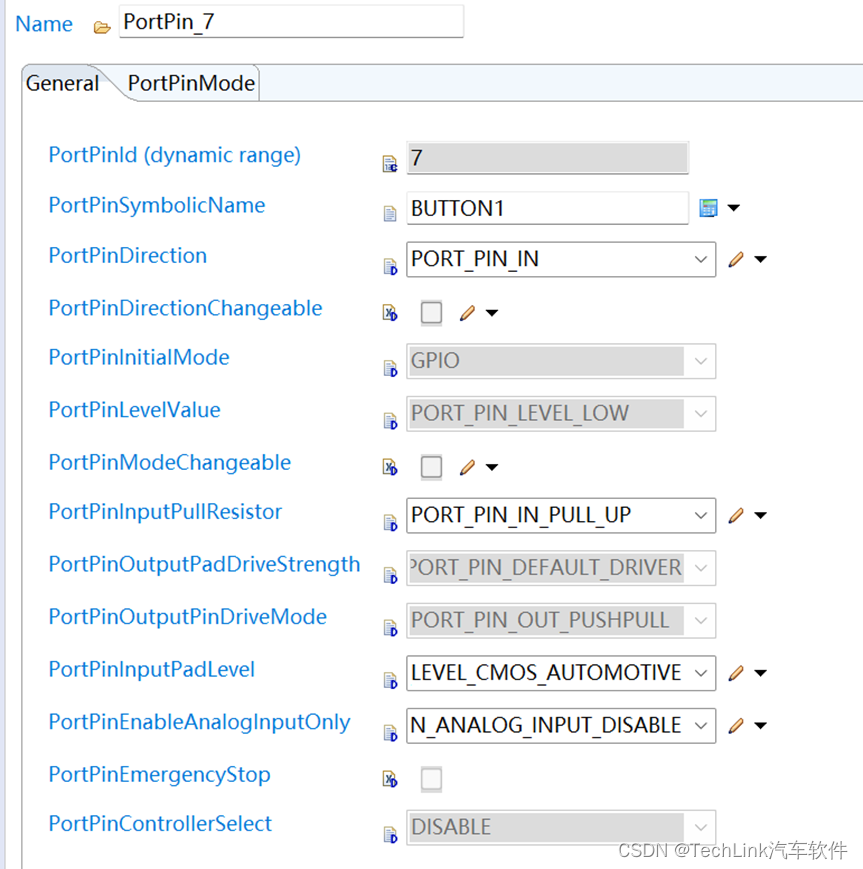Click the icon before PortPinInputPullResistor dropdown
This screenshot has width=863, height=869.
[391, 523]
